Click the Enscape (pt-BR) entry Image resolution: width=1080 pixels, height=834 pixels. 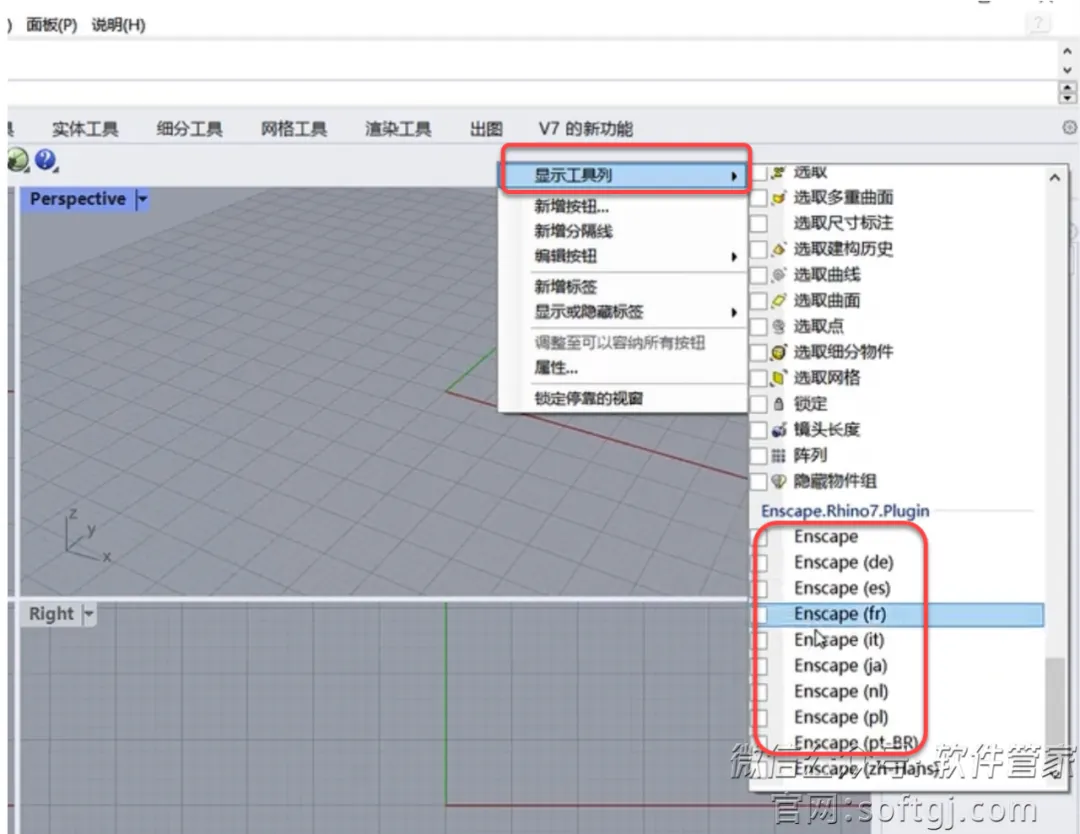[855, 742]
